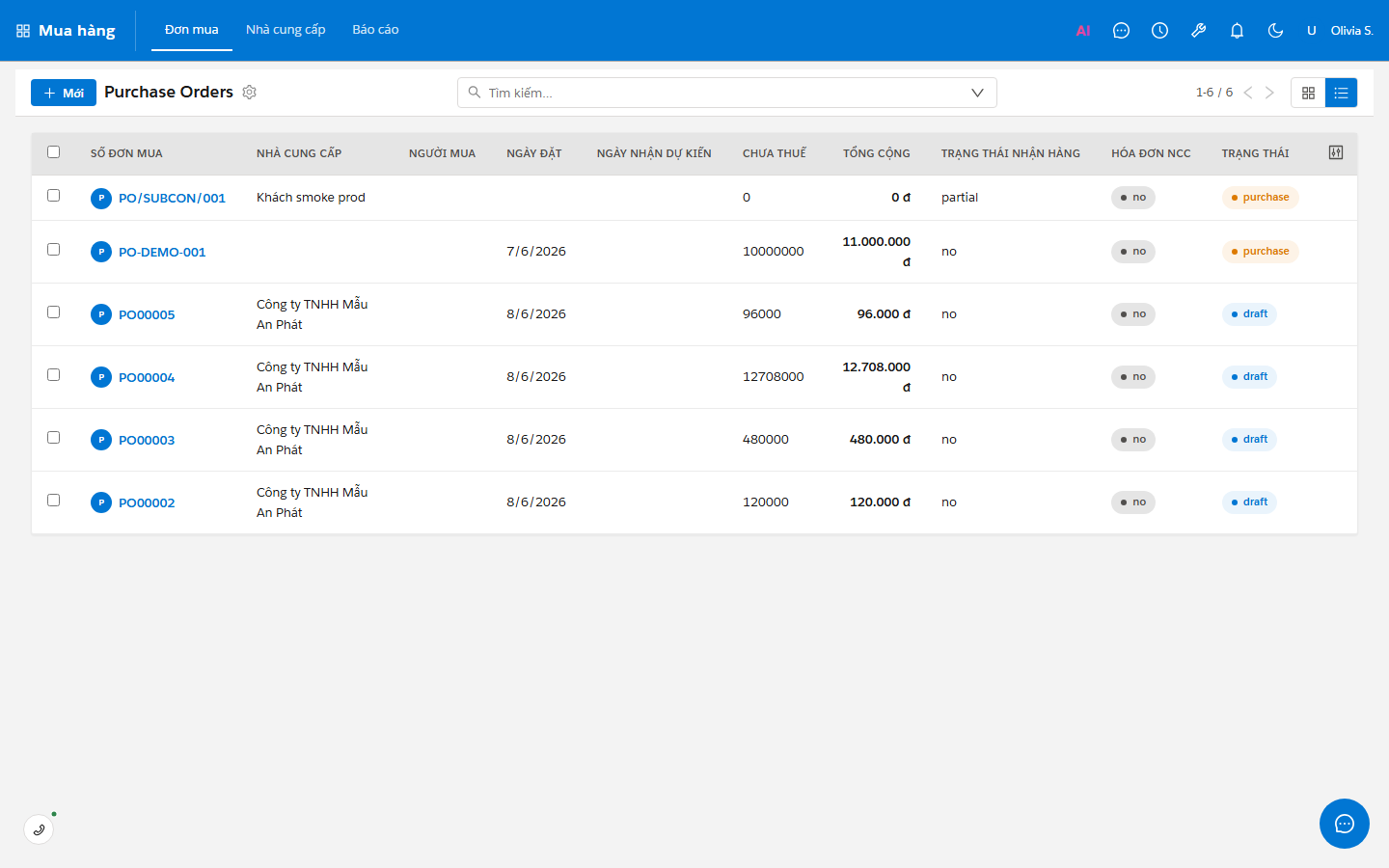Check the PO00002 row checkbox
Viewport: 1389px width, 868px height.
[x=54, y=501]
